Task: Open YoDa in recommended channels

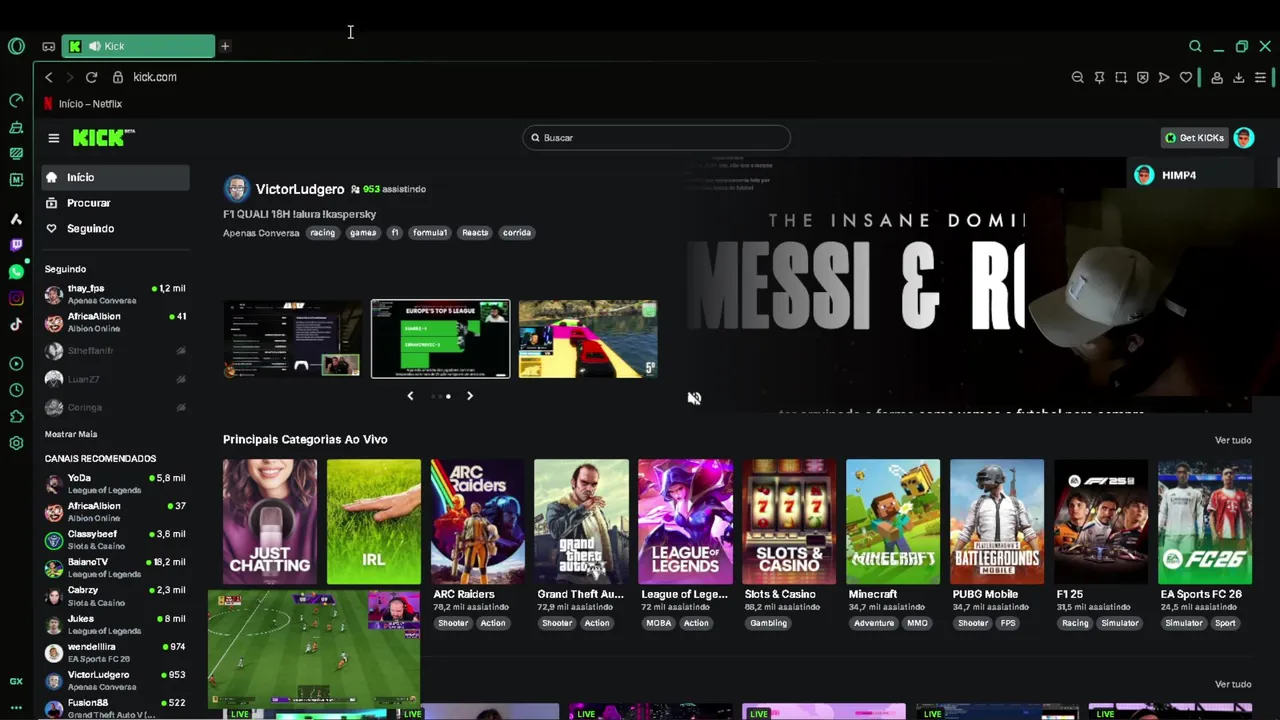Action: coord(115,484)
